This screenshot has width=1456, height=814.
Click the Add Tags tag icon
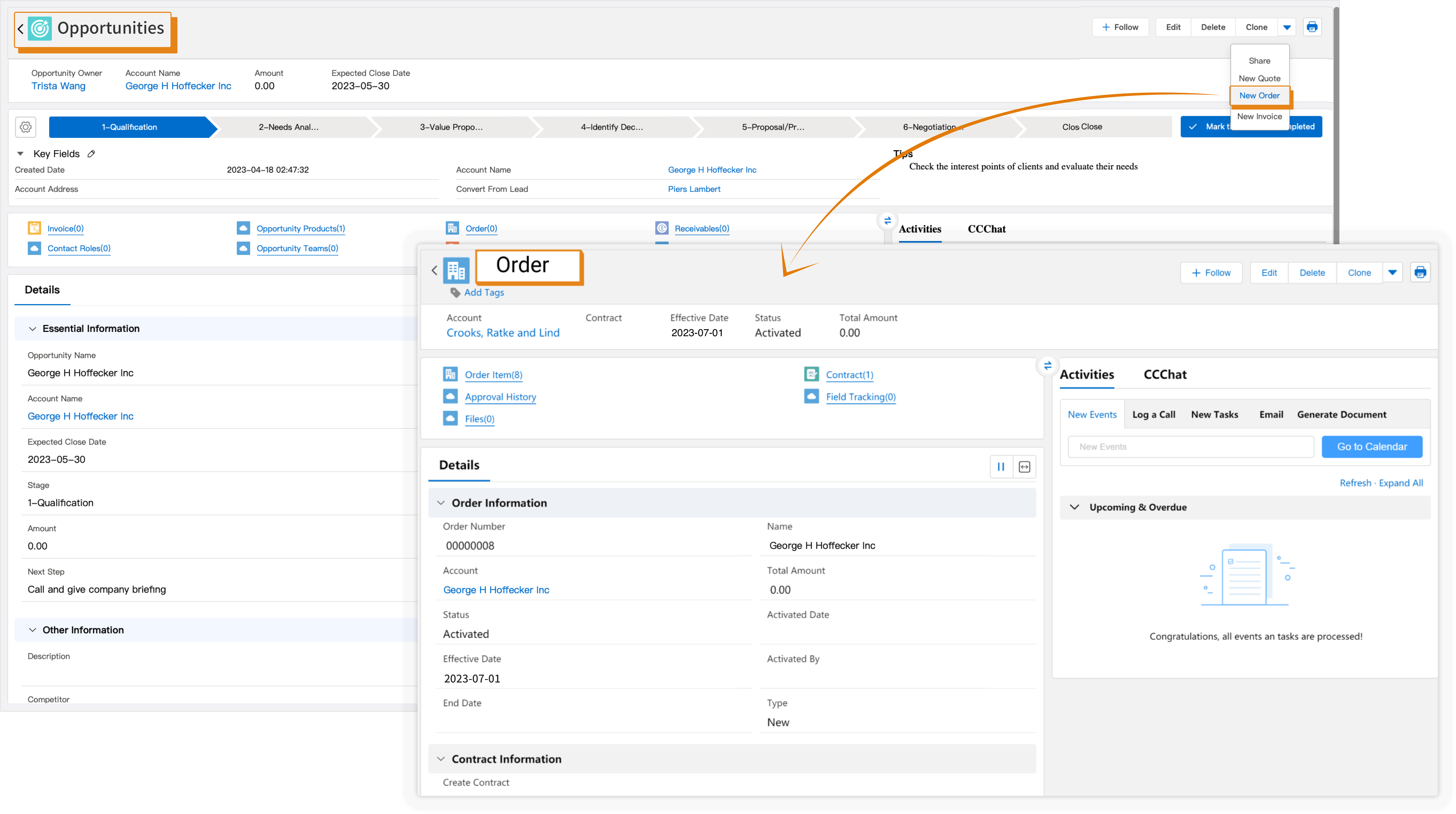[455, 293]
